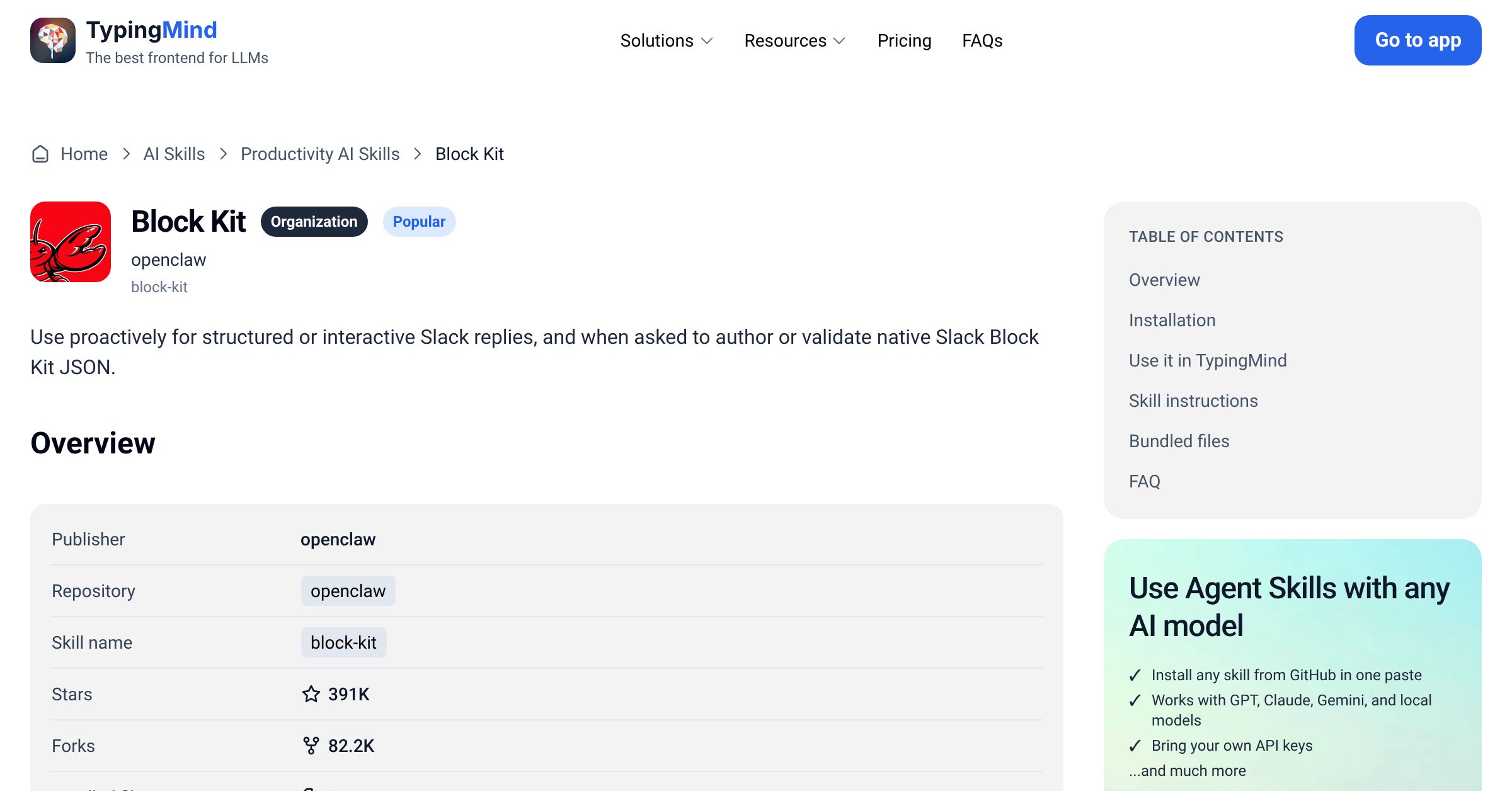Open the FAQs page

coord(982,40)
